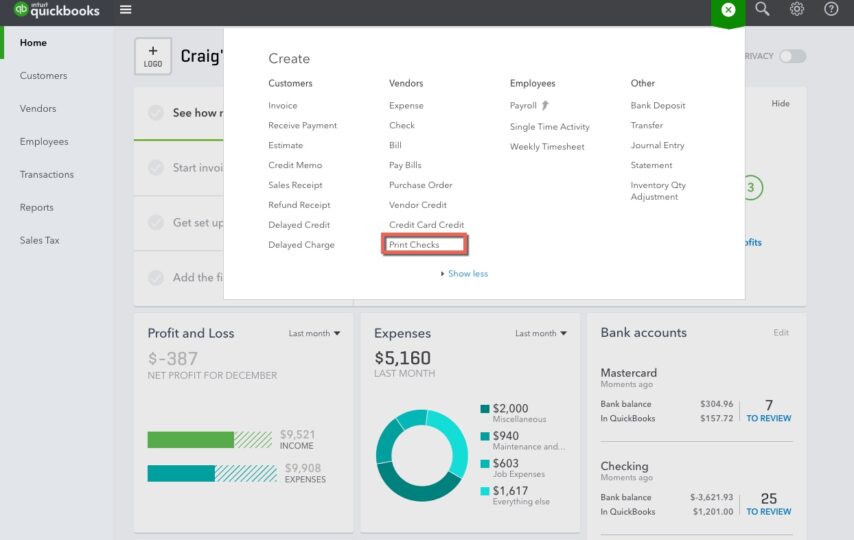This screenshot has height=540, width=854.
Task: Open the help question mark icon
Action: click(x=831, y=9)
